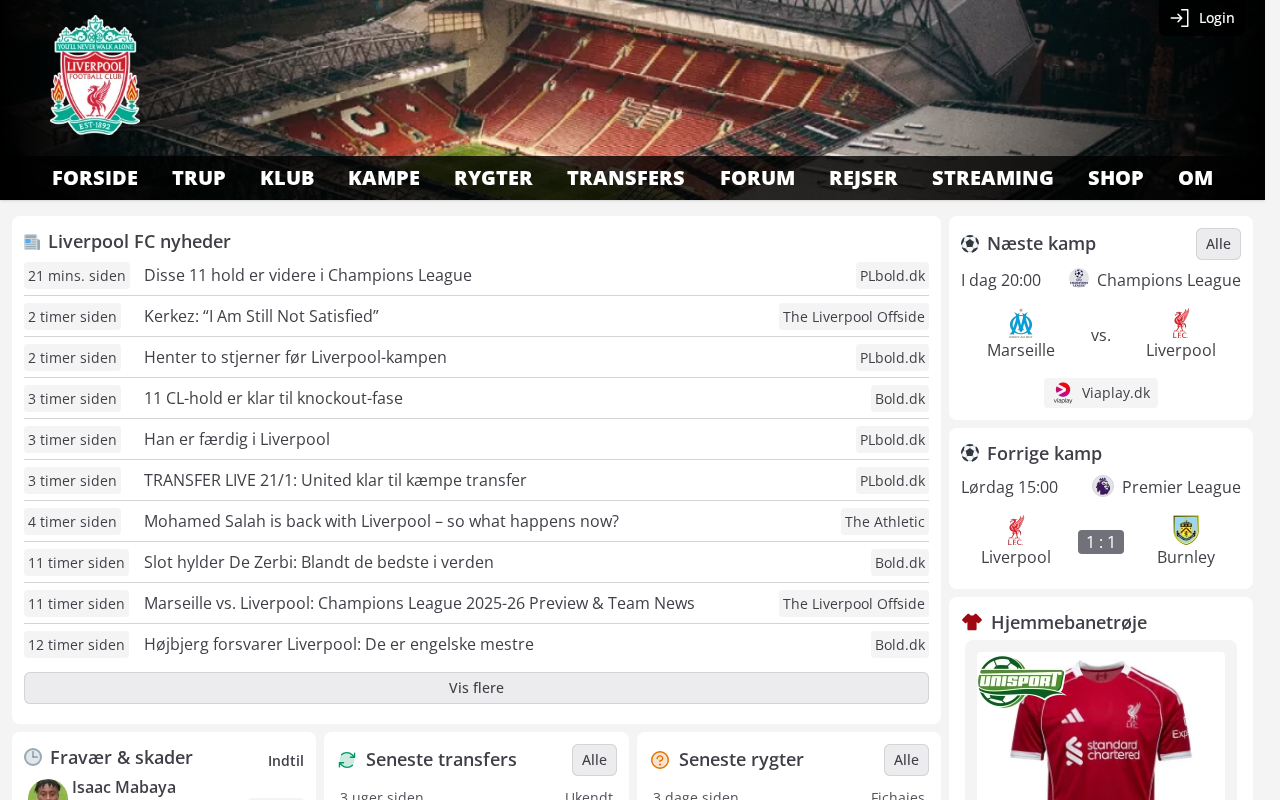The width and height of the screenshot is (1280, 800).
Task: Click The Athletic source tag
Action: (885, 522)
